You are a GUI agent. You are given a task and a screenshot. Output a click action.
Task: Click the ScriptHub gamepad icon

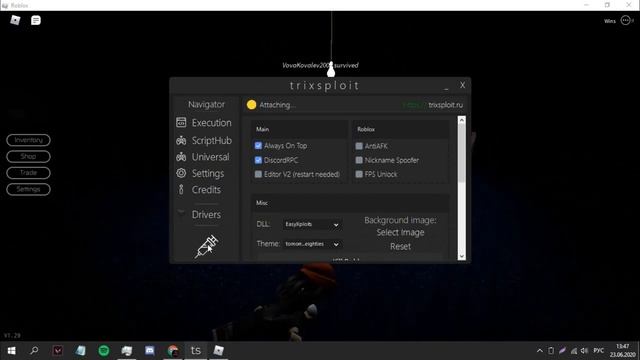pos(181,140)
